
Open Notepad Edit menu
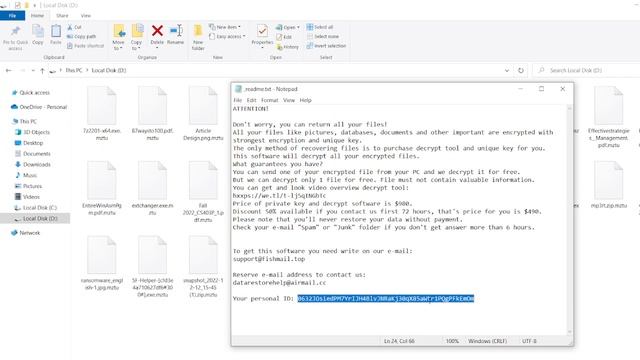(251, 100)
